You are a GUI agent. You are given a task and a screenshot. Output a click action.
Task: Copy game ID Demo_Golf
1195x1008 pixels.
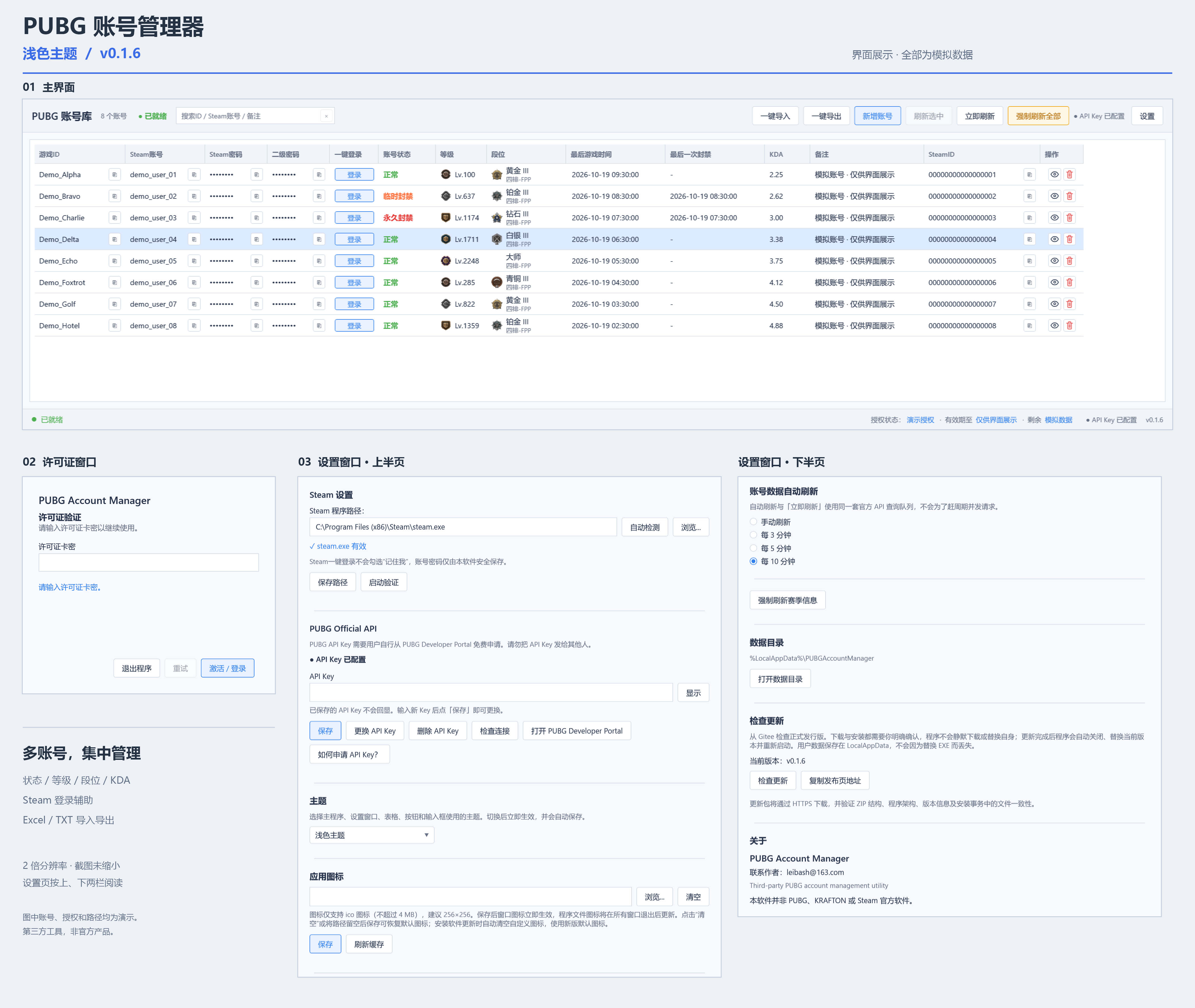[x=114, y=304]
